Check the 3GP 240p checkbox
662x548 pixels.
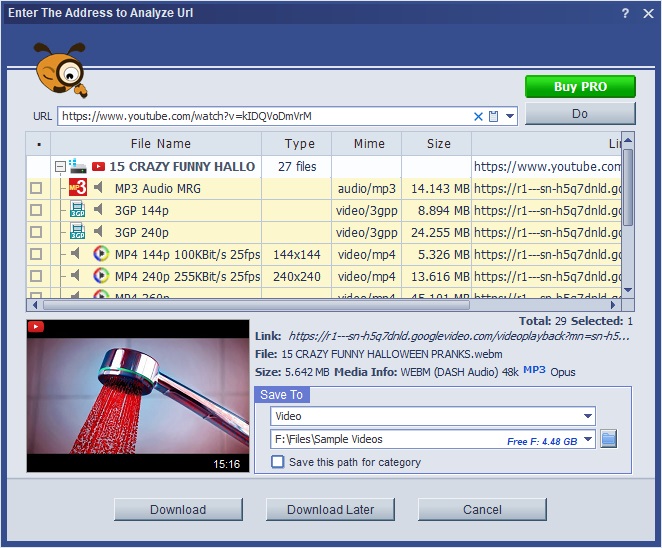point(36,232)
